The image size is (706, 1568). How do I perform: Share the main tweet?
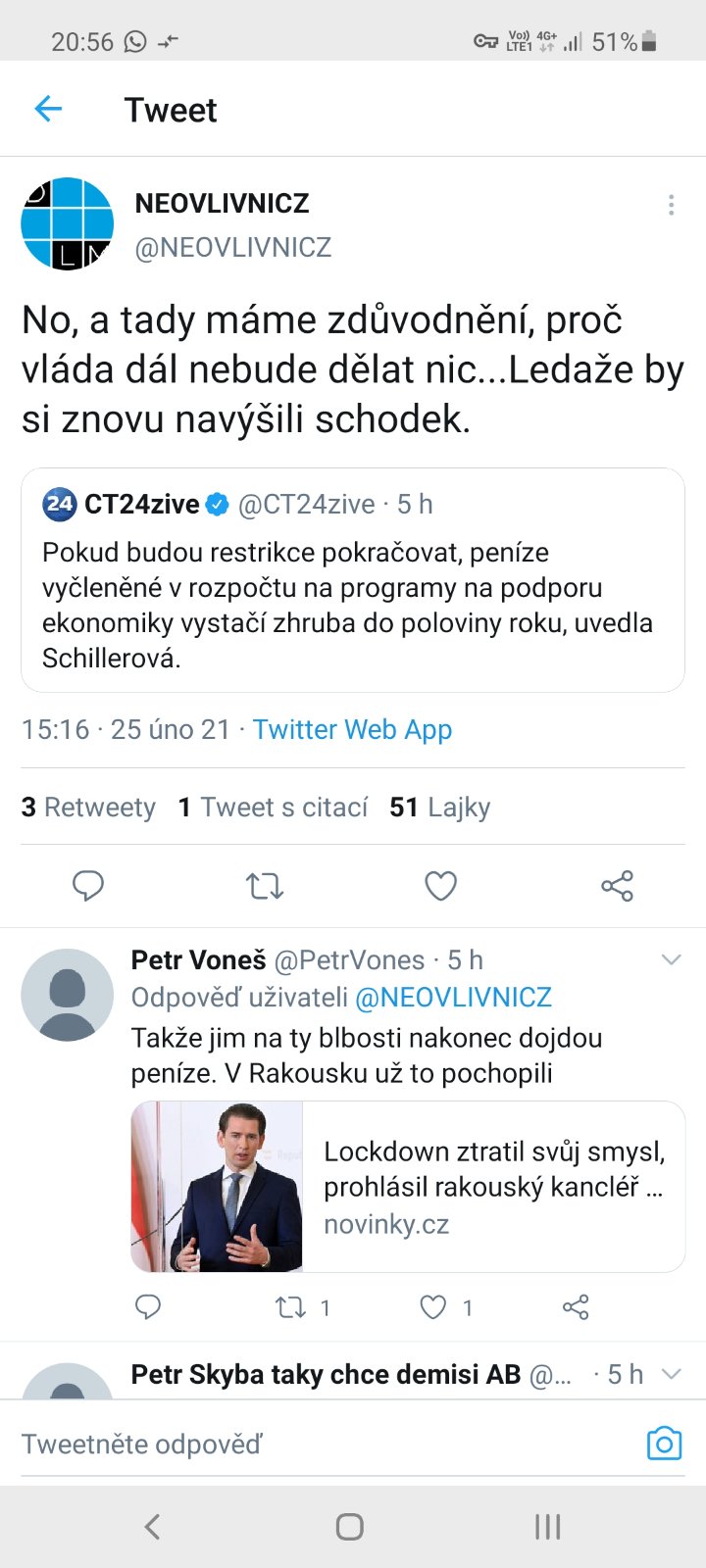click(617, 886)
